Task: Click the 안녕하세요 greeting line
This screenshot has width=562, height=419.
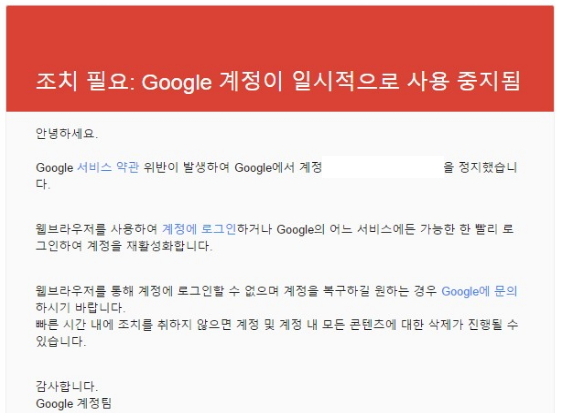Action: 67,134
